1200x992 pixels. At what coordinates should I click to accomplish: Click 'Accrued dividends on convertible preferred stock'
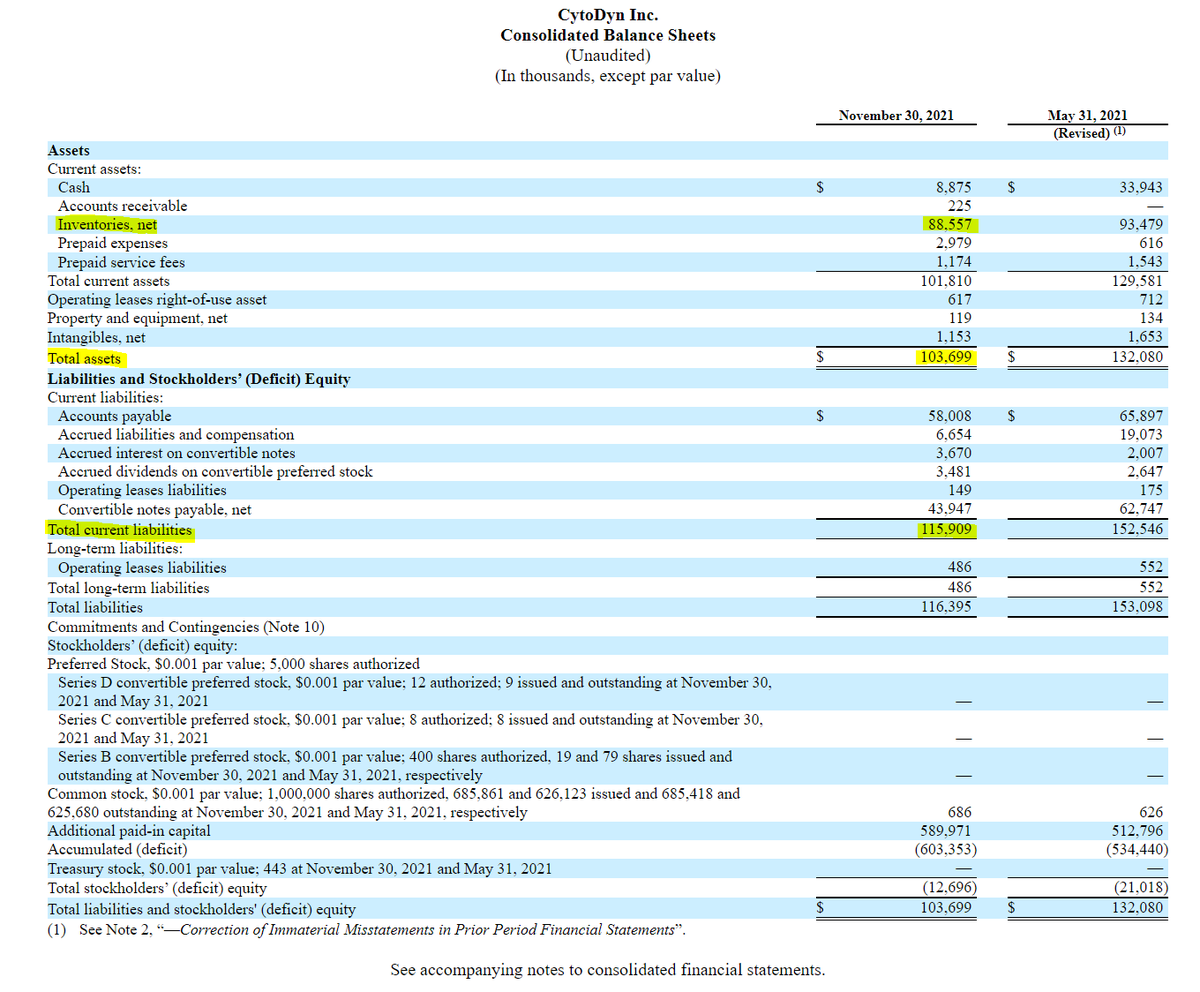215,472
